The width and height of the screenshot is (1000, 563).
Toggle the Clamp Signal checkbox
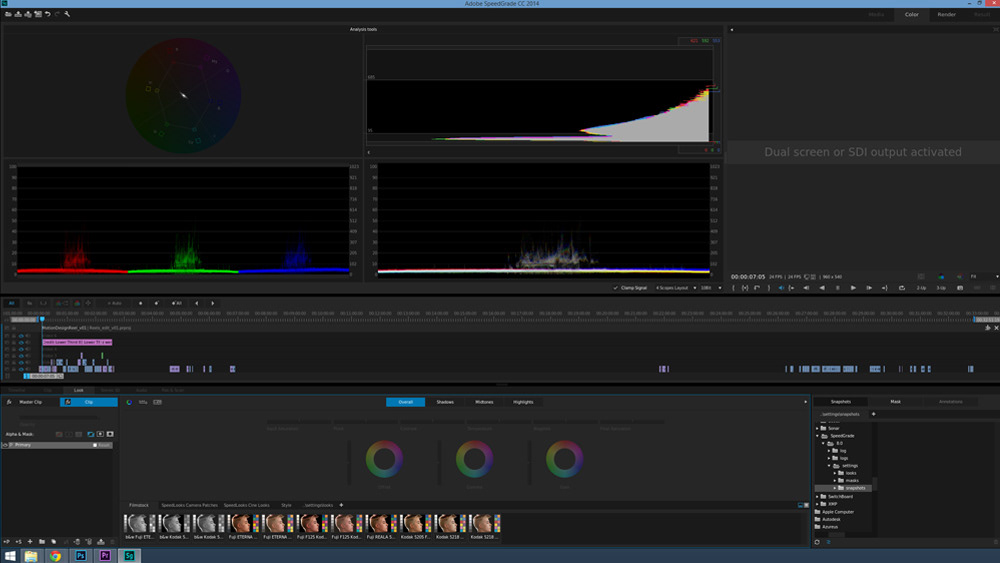615,288
